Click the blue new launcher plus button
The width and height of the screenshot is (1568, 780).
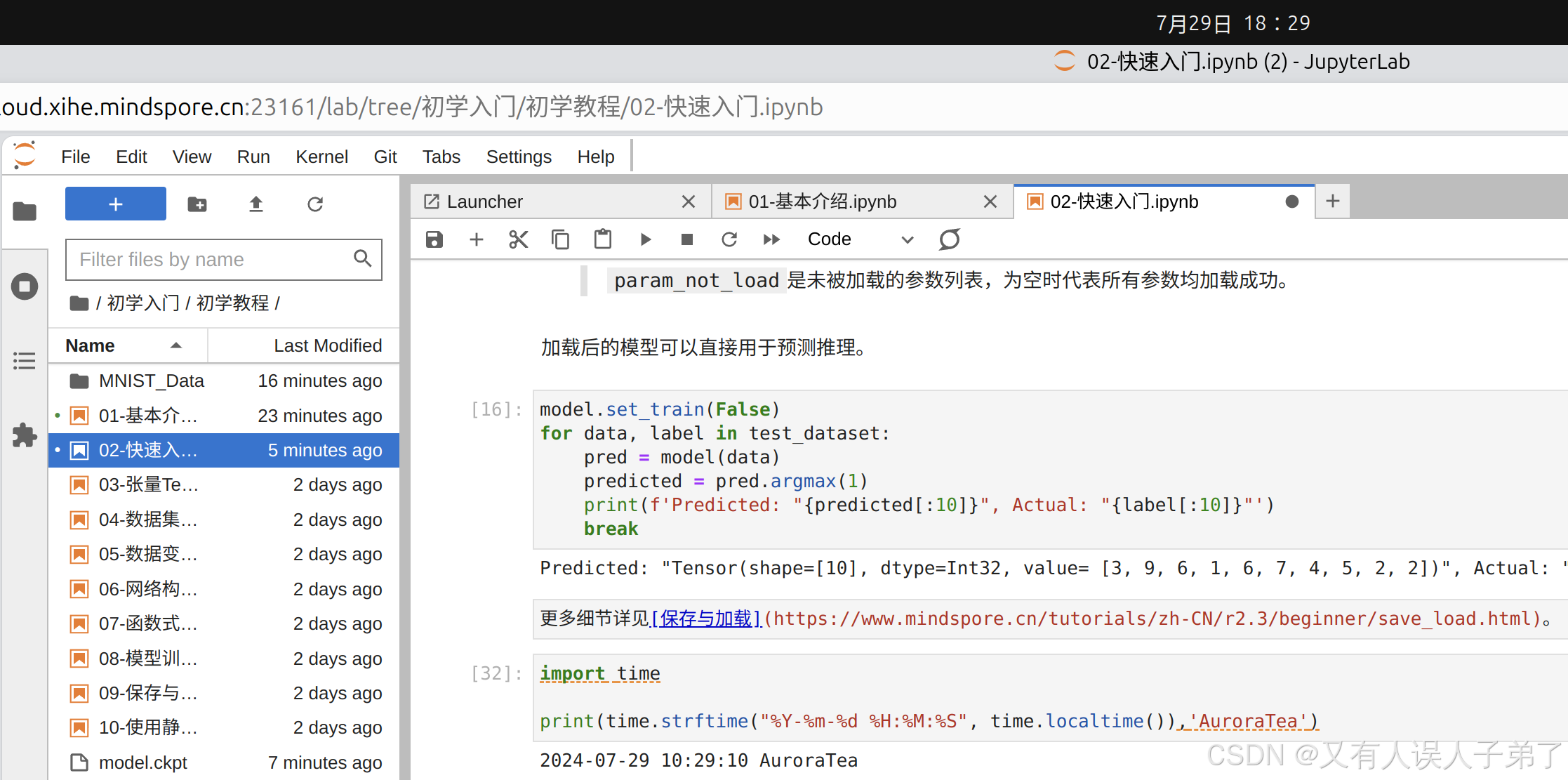116,204
